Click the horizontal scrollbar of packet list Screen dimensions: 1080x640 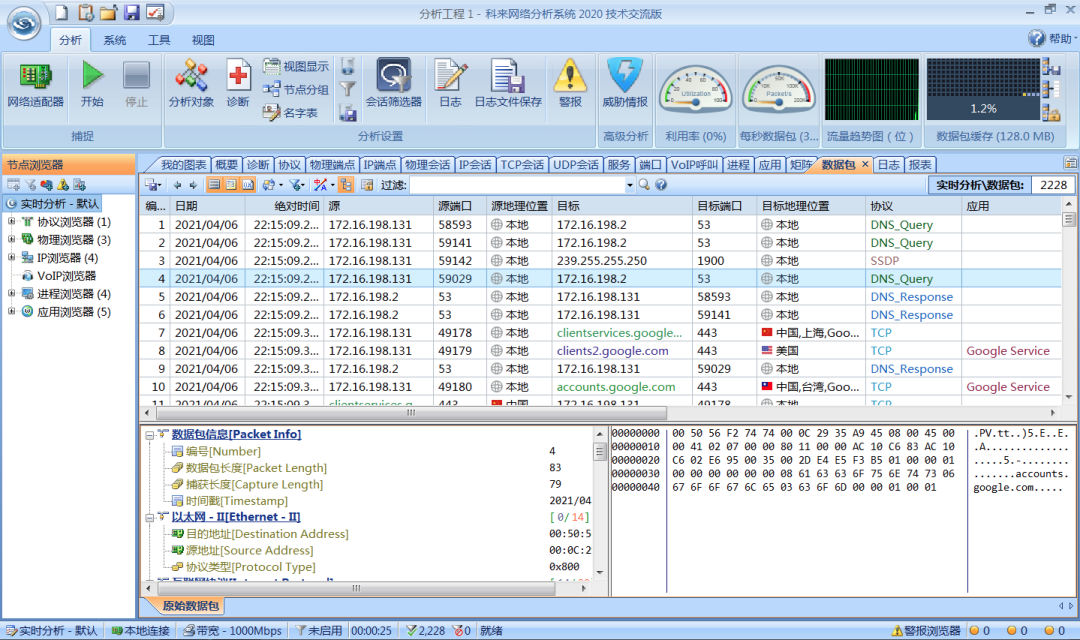(411, 413)
